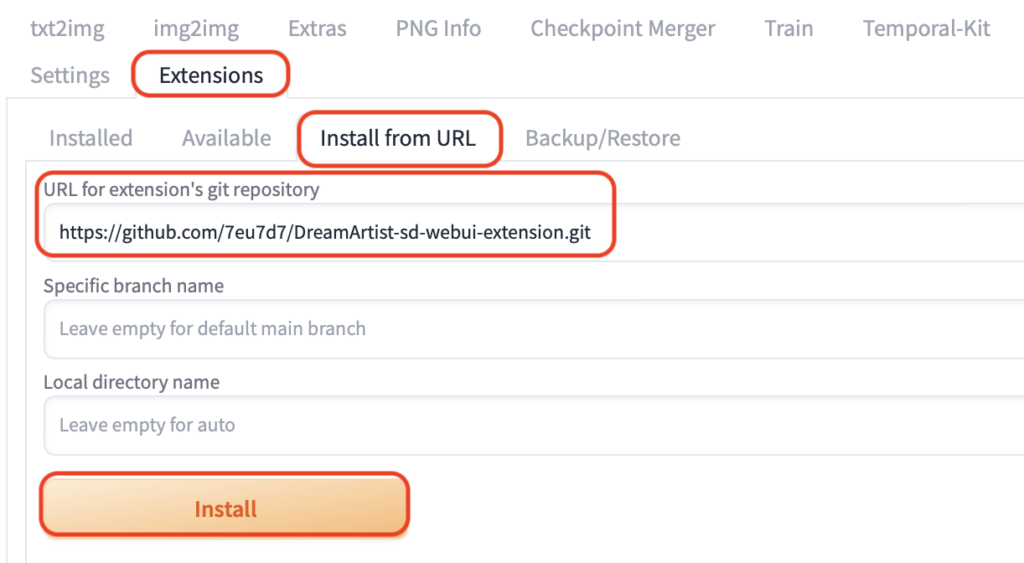The width and height of the screenshot is (1024, 563).
Task: Click the Install button
Action: tap(225, 509)
